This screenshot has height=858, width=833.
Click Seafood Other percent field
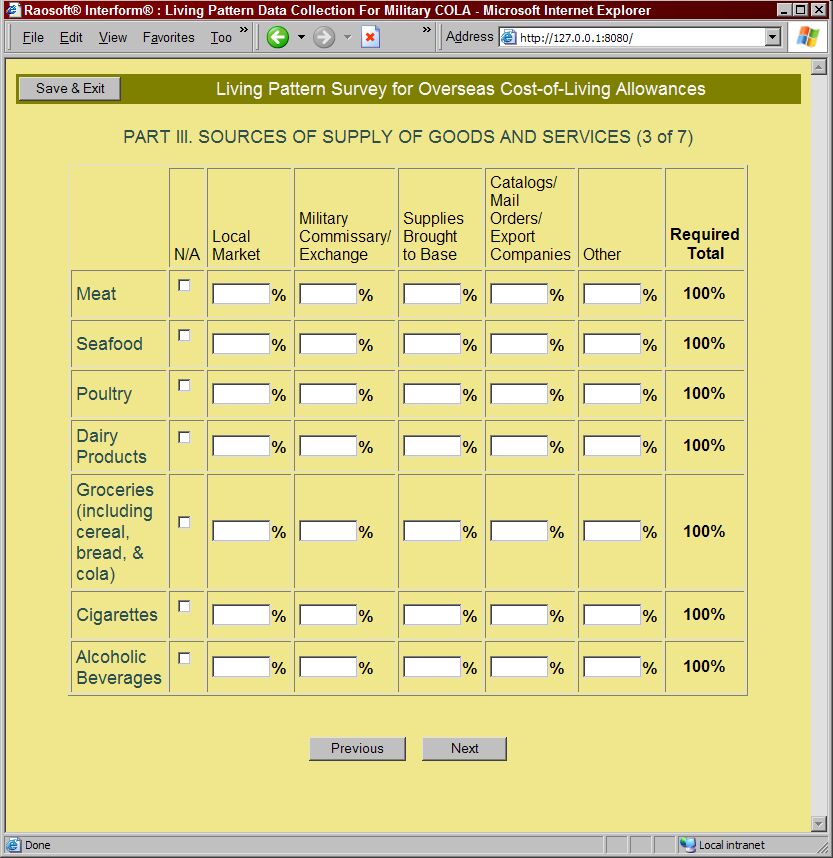point(612,344)
